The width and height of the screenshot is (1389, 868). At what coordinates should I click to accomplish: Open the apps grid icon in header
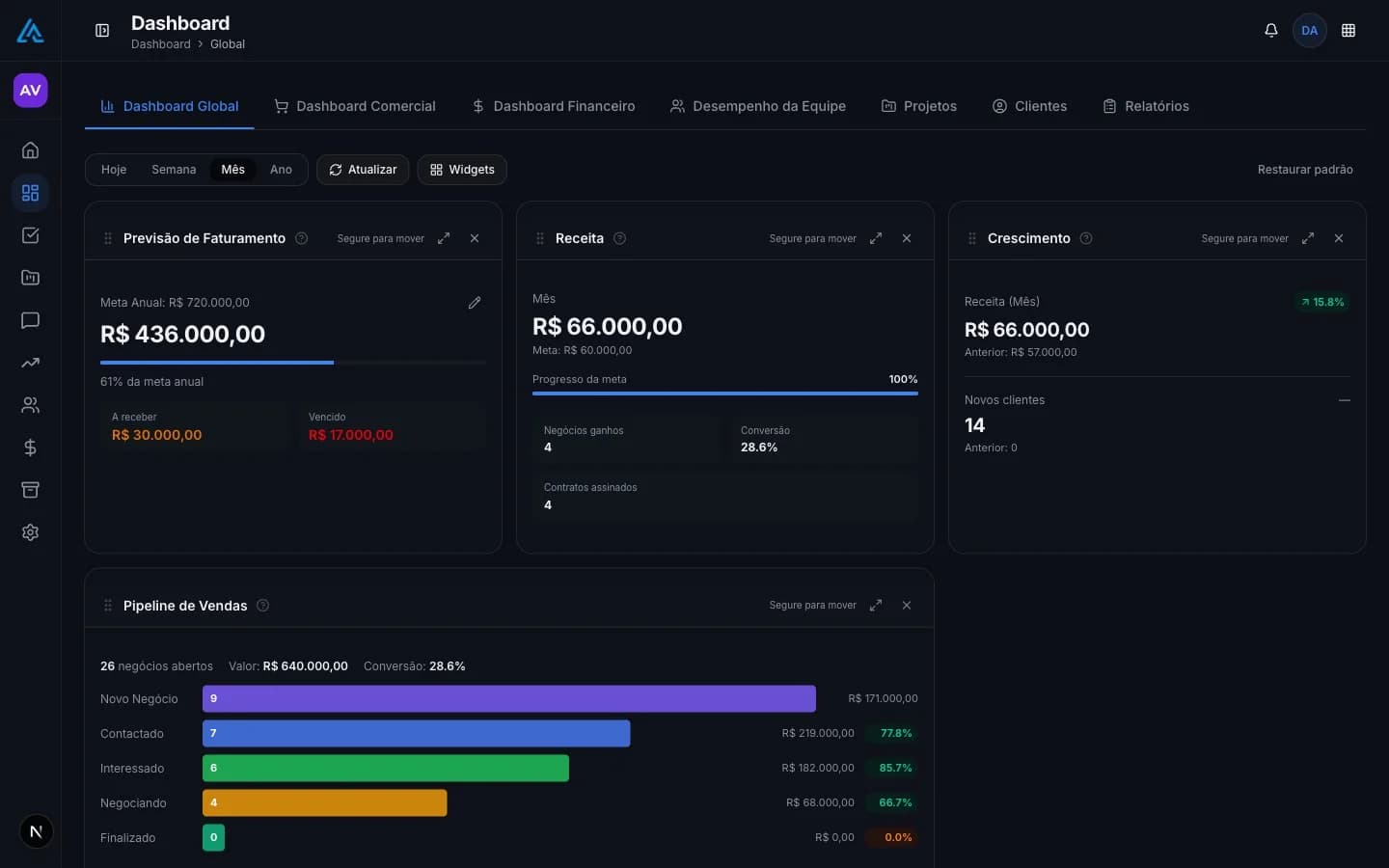[x=1348, y=31]
